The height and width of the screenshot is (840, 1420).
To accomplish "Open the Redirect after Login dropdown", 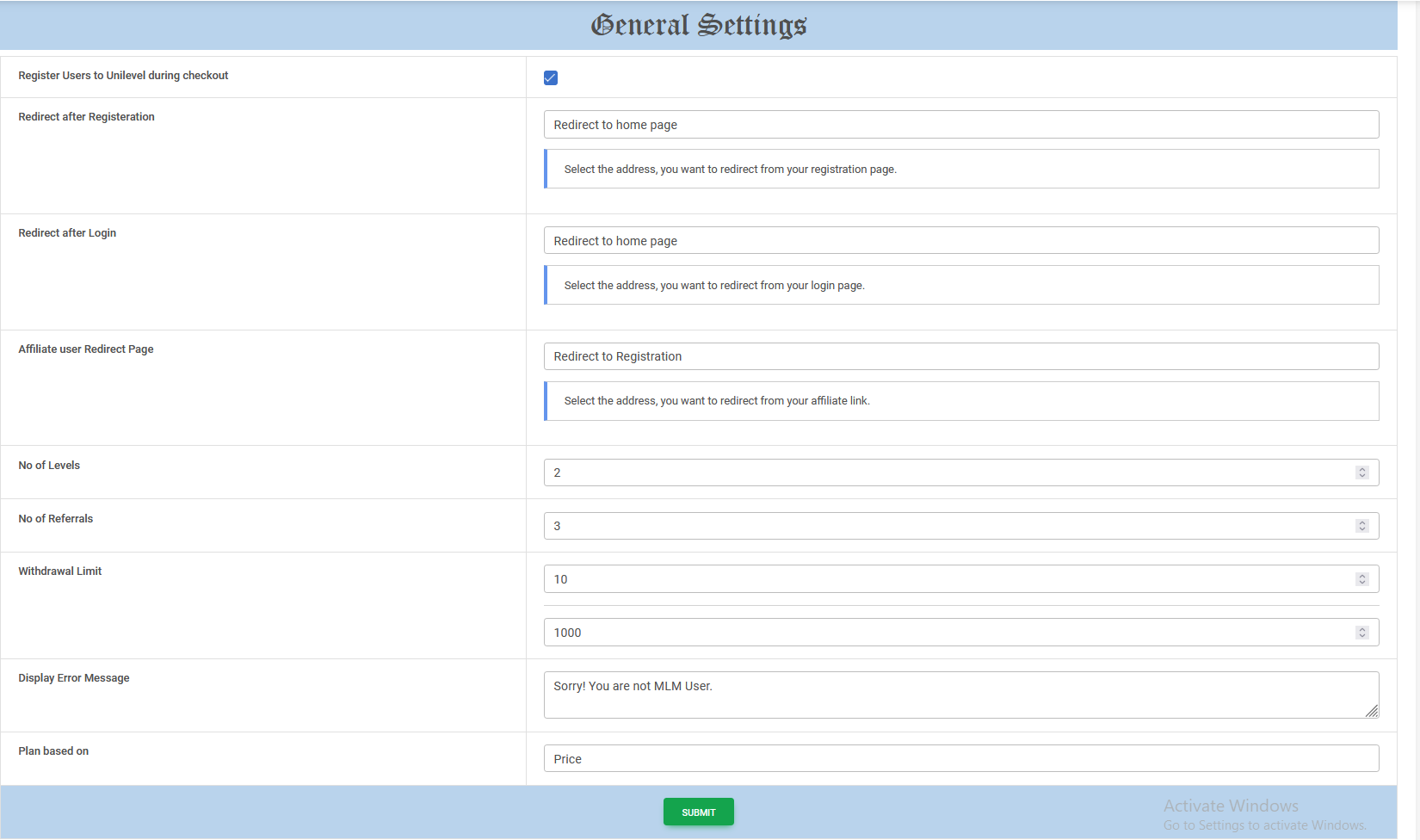I will [960, 240].
